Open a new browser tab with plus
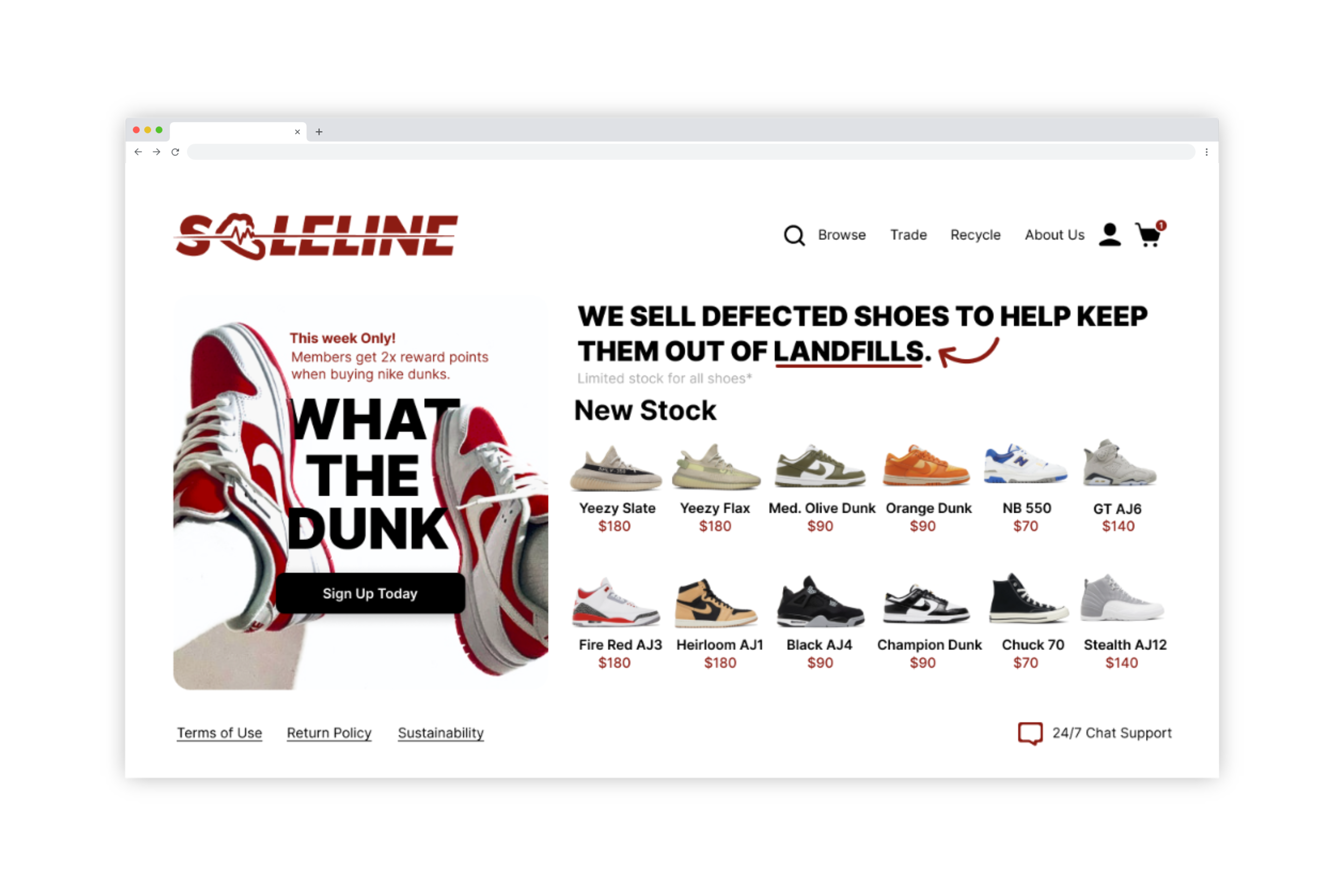 point(319,132)
